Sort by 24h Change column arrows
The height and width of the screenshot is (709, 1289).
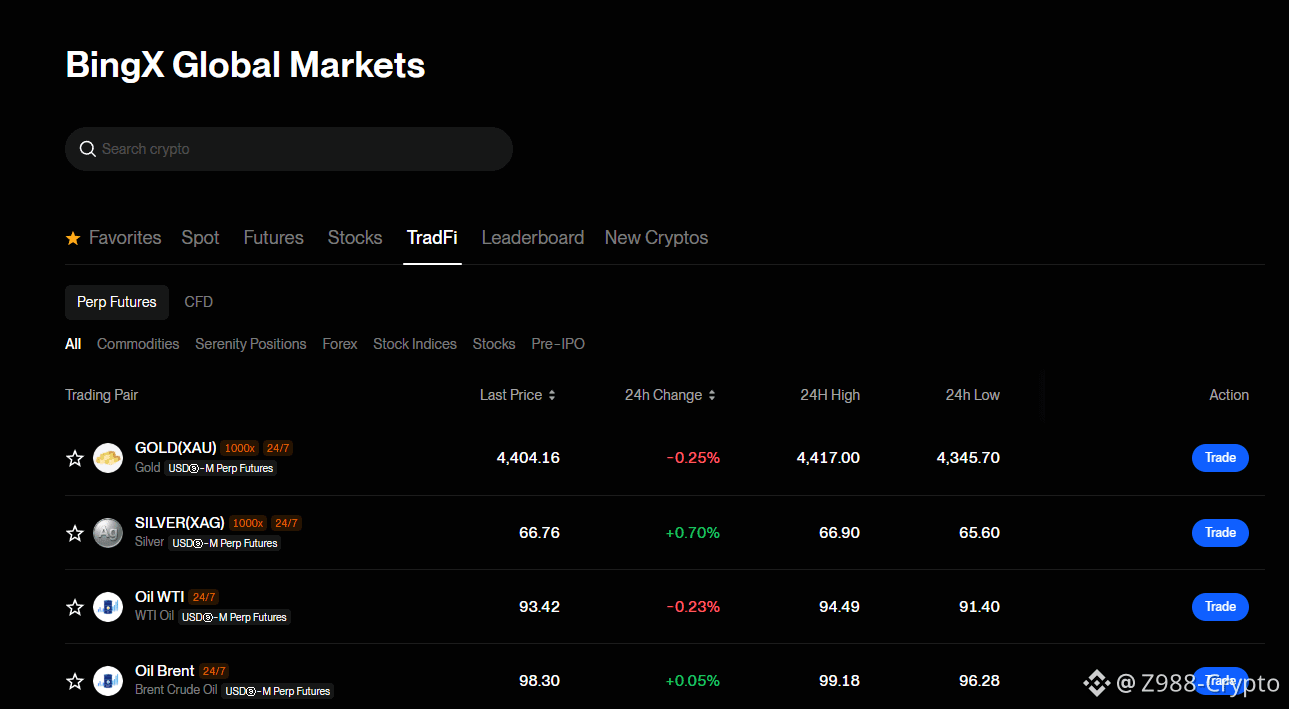point(712,395)
